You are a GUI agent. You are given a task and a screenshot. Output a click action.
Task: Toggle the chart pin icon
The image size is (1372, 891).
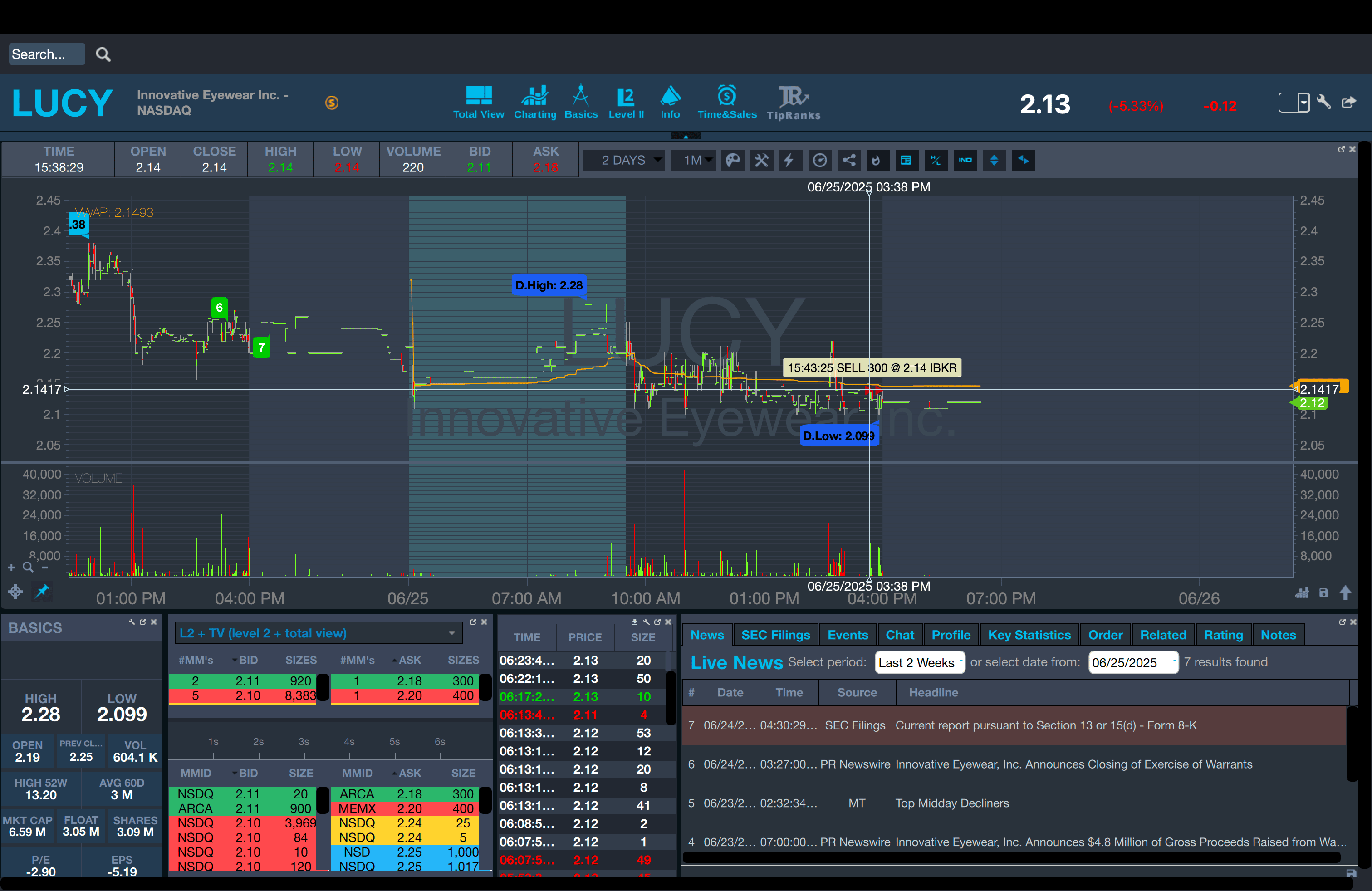click(42, 591)
